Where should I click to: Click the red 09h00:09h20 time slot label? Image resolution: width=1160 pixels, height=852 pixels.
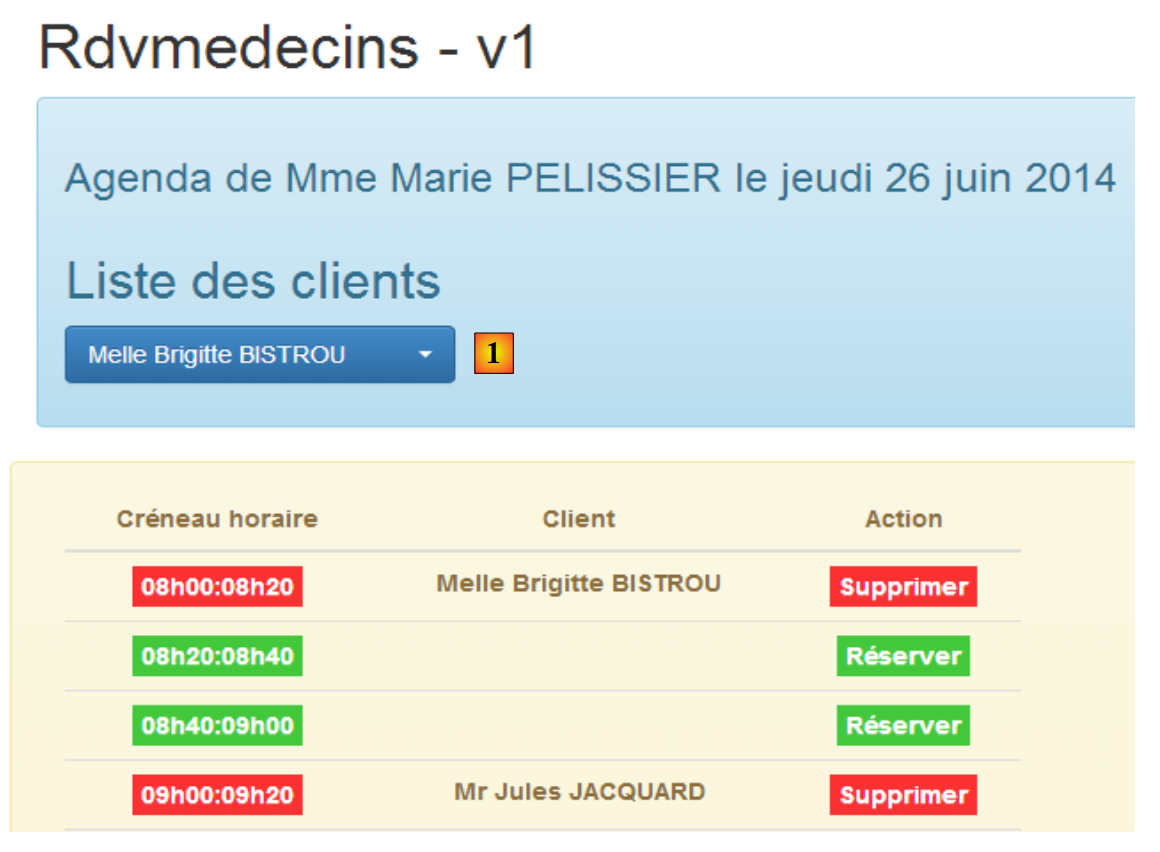click(217, 795)
